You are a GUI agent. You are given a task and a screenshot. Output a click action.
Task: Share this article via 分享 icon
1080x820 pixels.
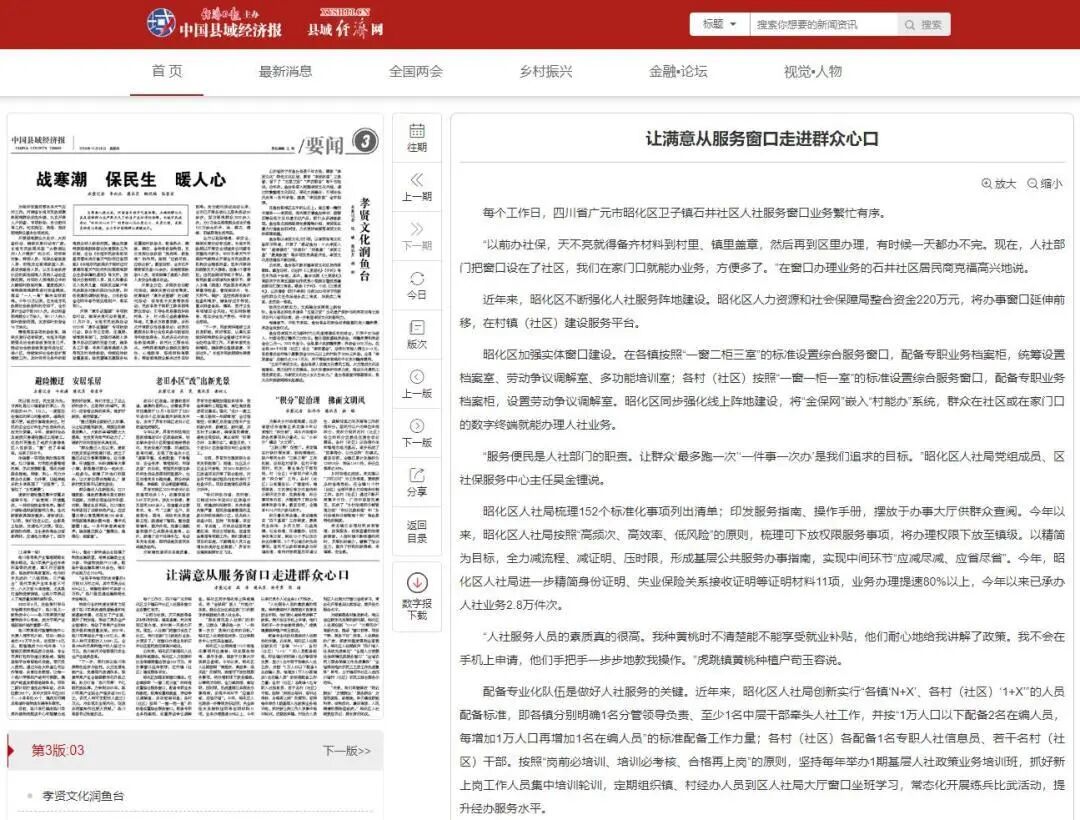pyautogui.click(x=417, y=482)
